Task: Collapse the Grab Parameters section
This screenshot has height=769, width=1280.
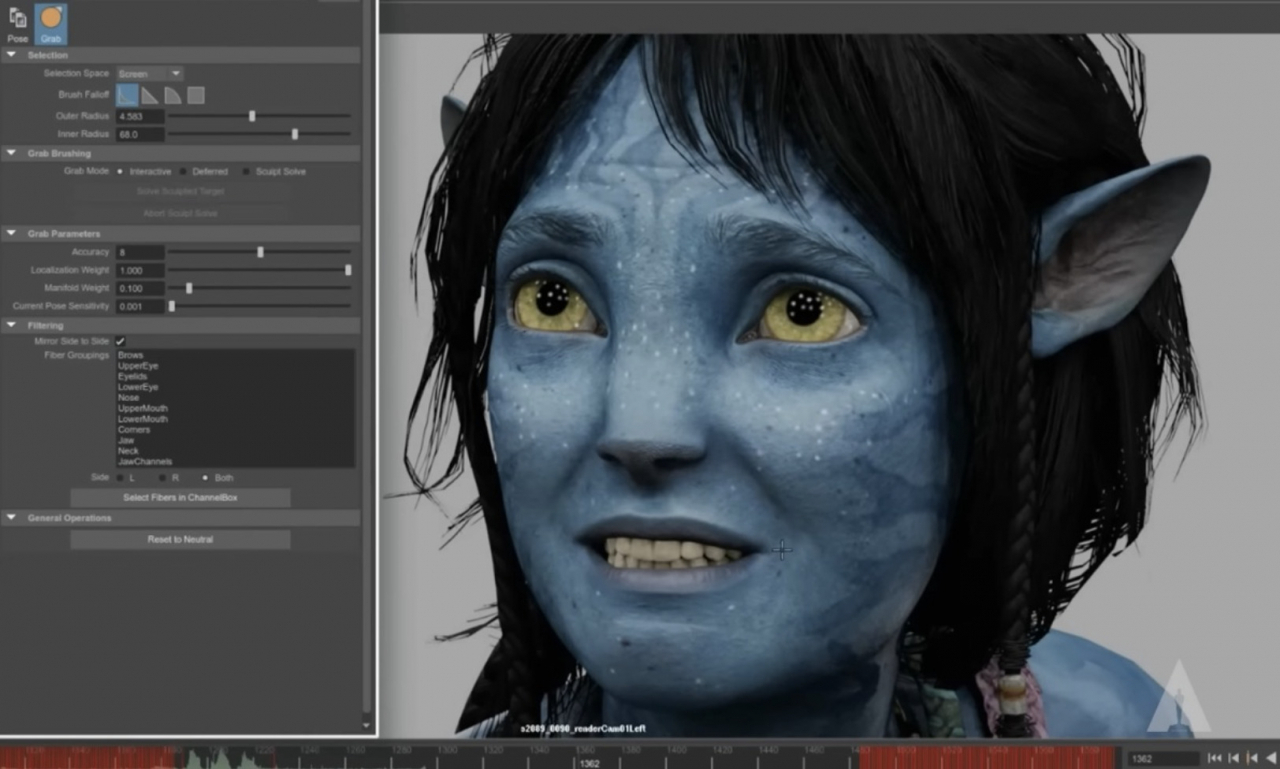Action: 11,234
